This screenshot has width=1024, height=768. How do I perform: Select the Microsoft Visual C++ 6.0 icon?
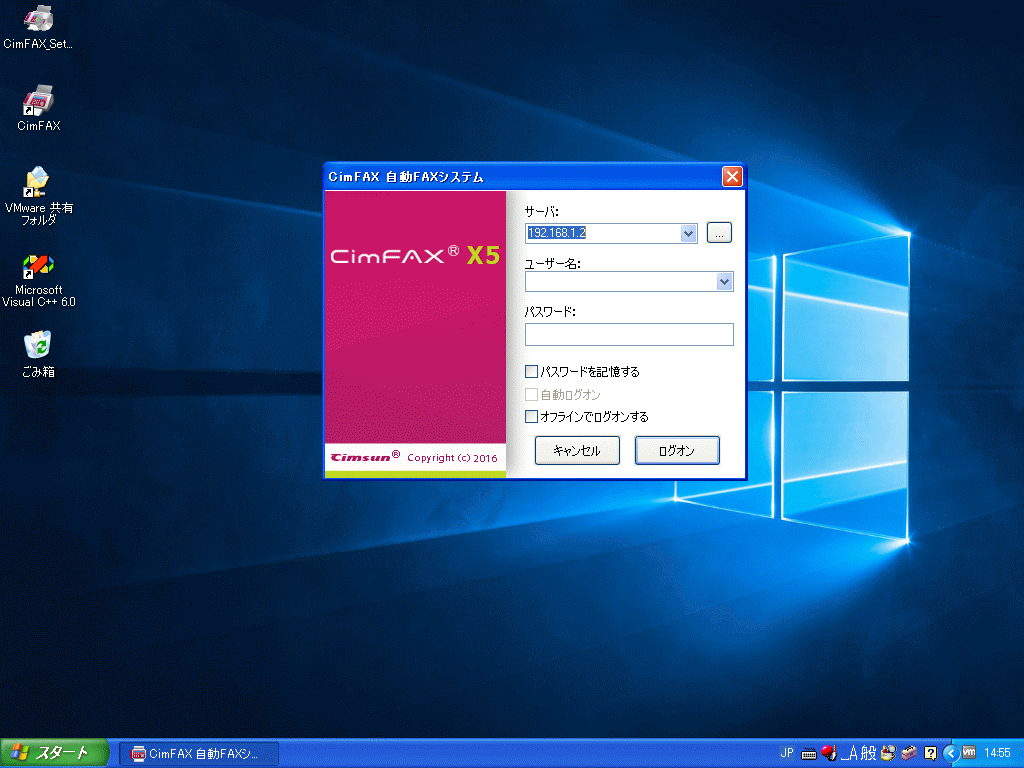pos(38,281)
